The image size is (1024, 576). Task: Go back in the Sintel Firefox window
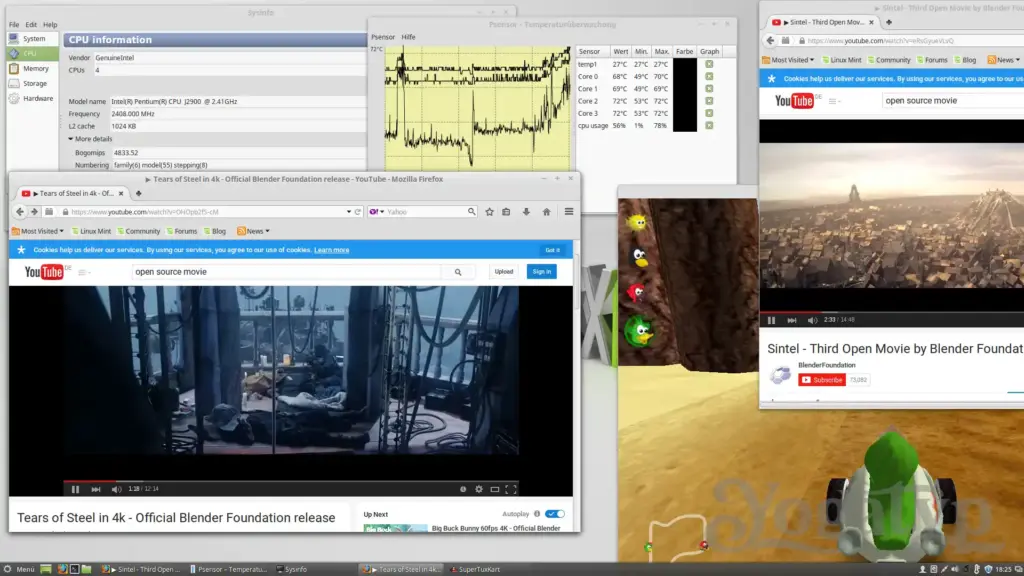pos(770,40)
